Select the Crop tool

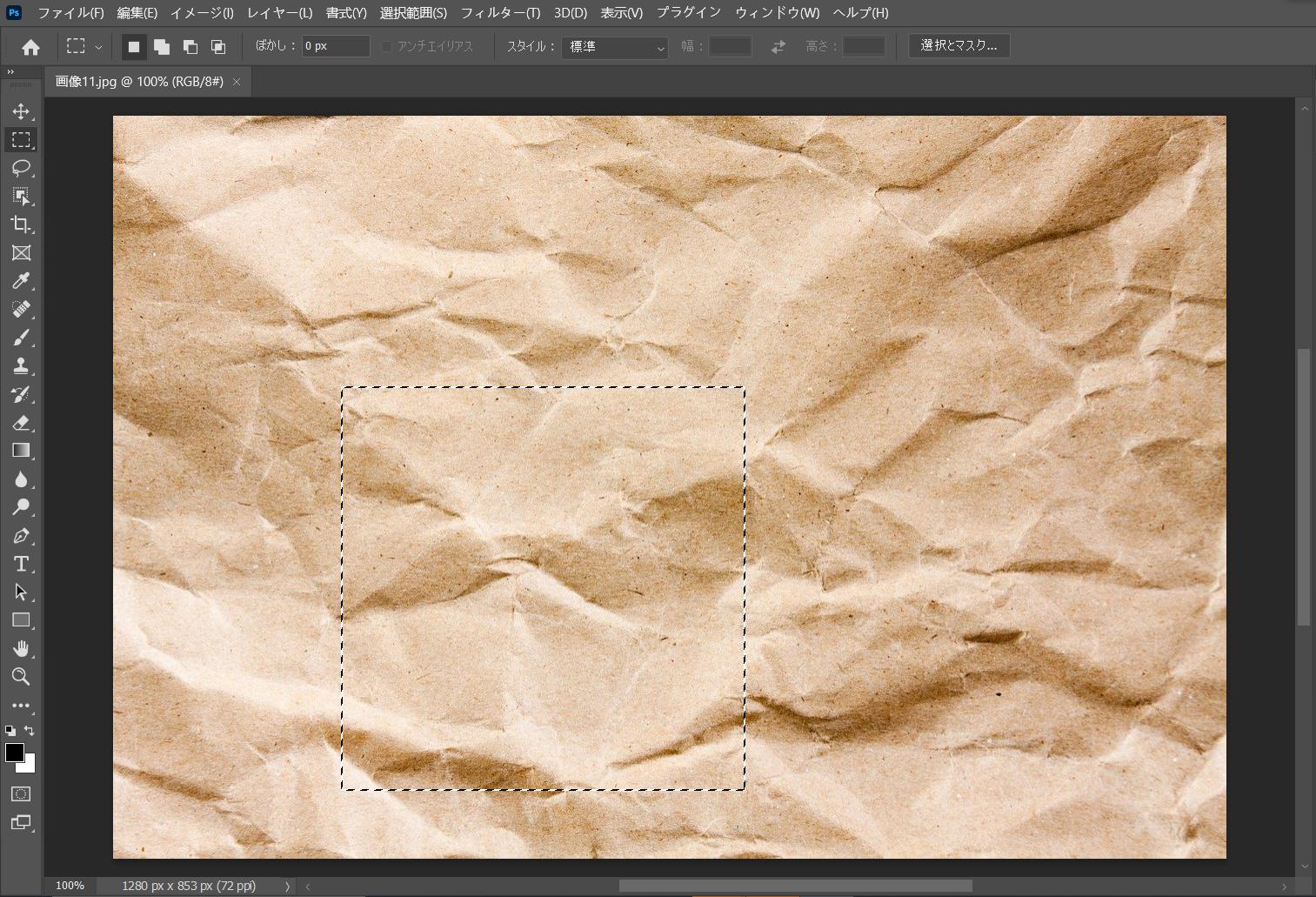(x=21, y=224)
